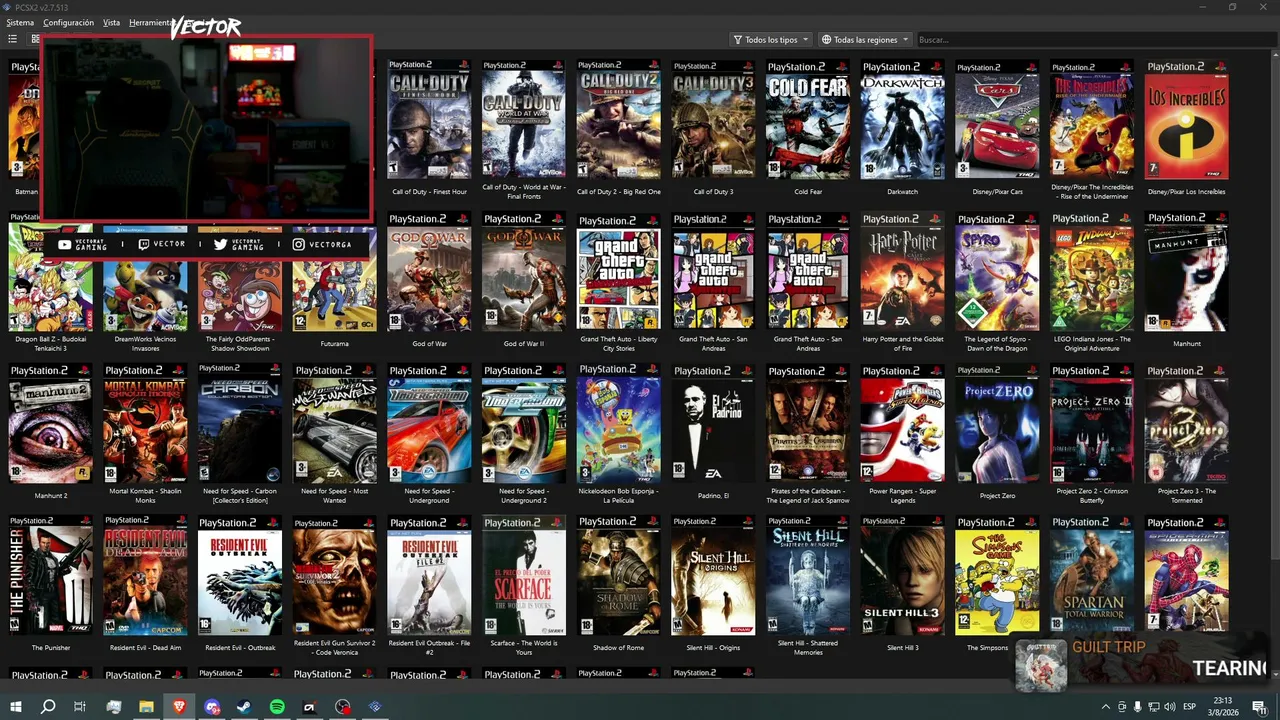Select Need for Speed Underground 2 cover
This screenshot has height=720, width=1280.
(x=524, y=423)
